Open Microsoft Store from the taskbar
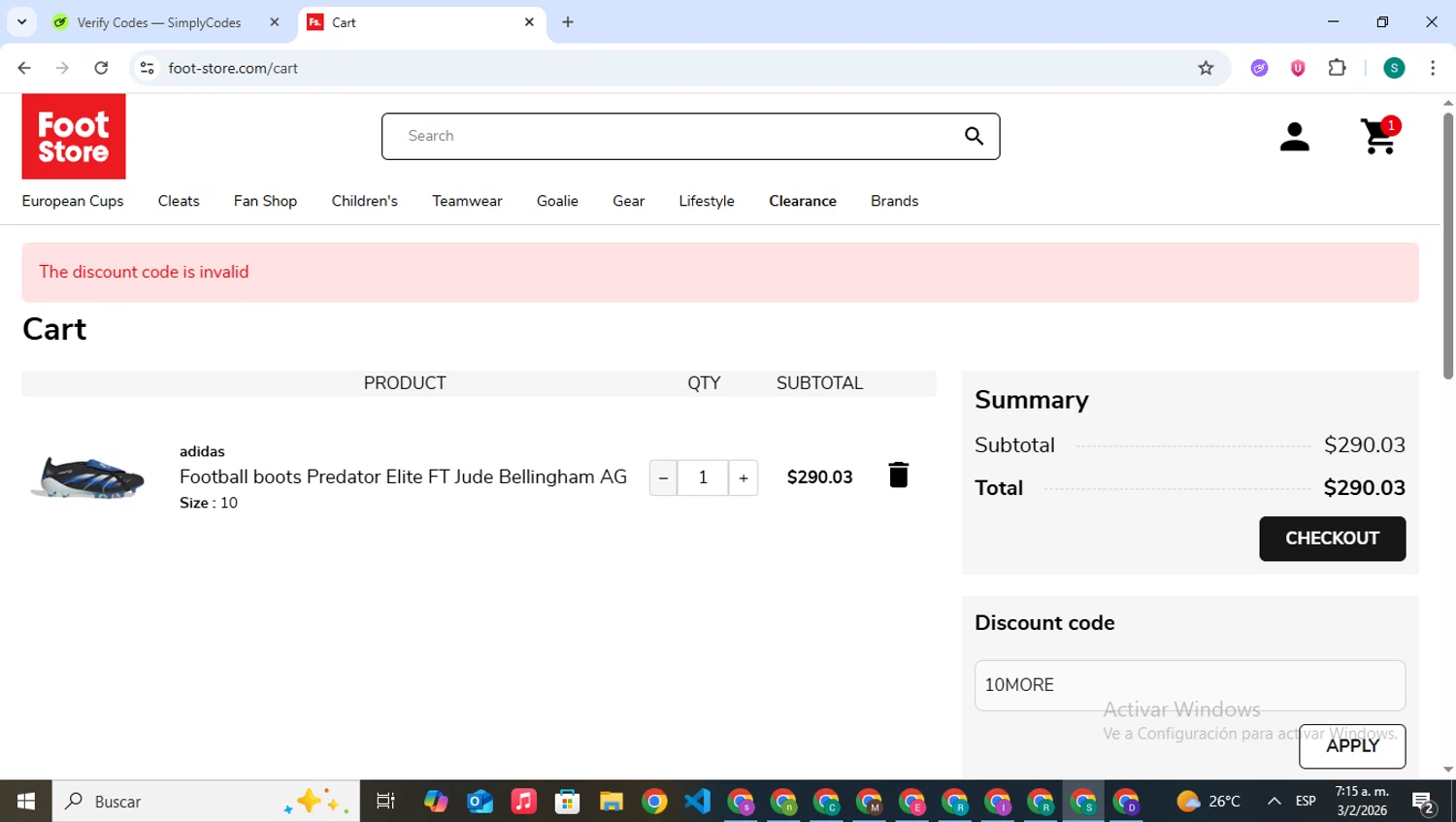 point(568,802)
